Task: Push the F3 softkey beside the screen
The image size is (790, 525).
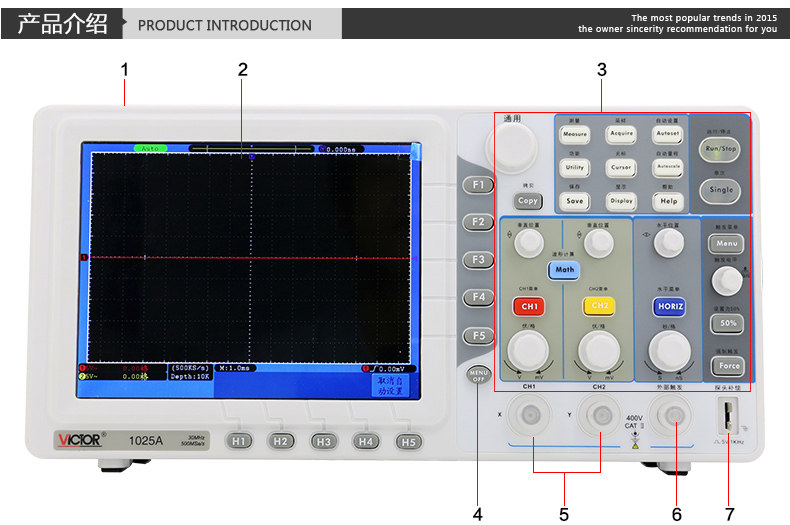Action: tap(478, 260)
